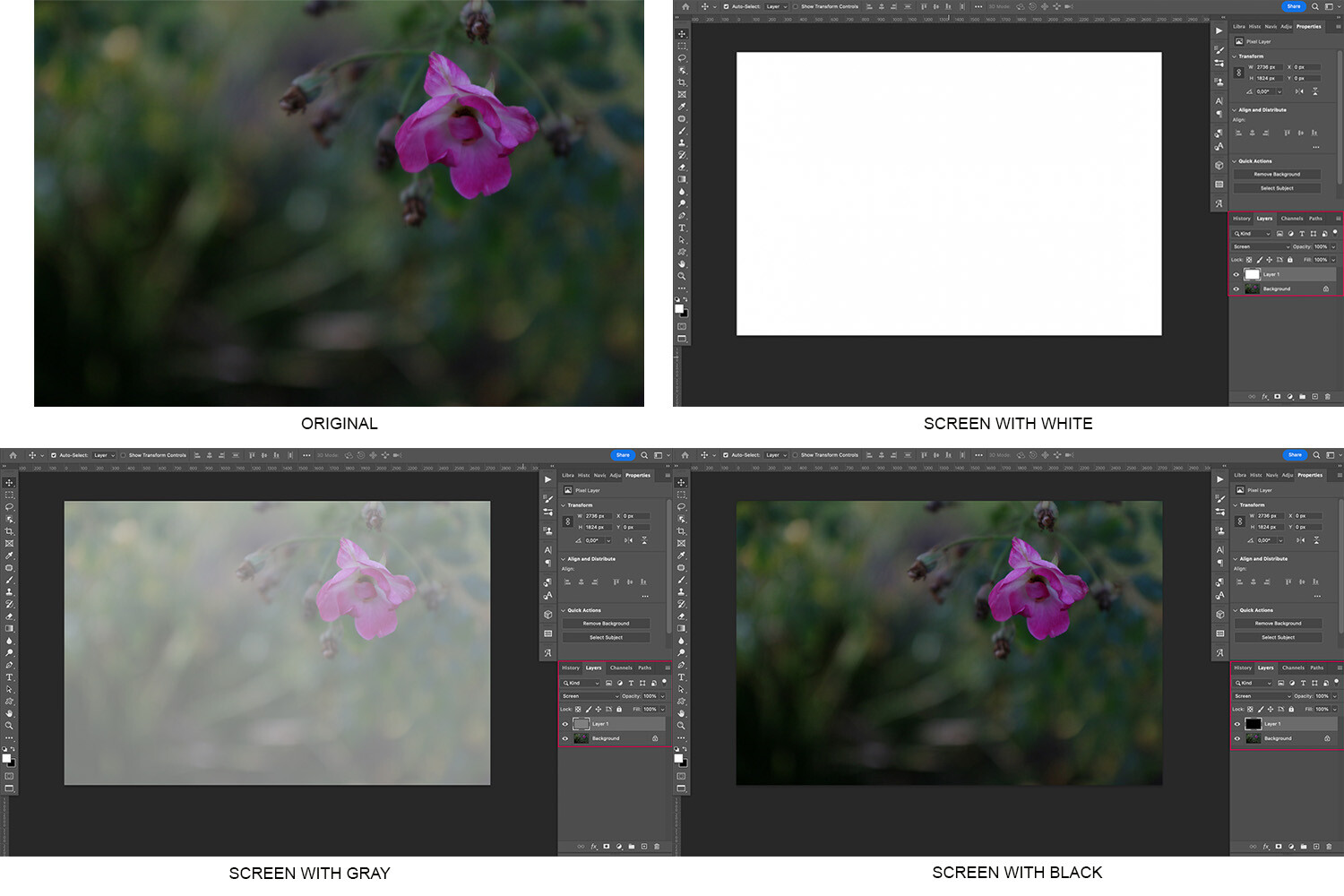Click the white foreground color swatch
The height and width of the screenshot is (896, 1344).
click(x=680, y=310)
